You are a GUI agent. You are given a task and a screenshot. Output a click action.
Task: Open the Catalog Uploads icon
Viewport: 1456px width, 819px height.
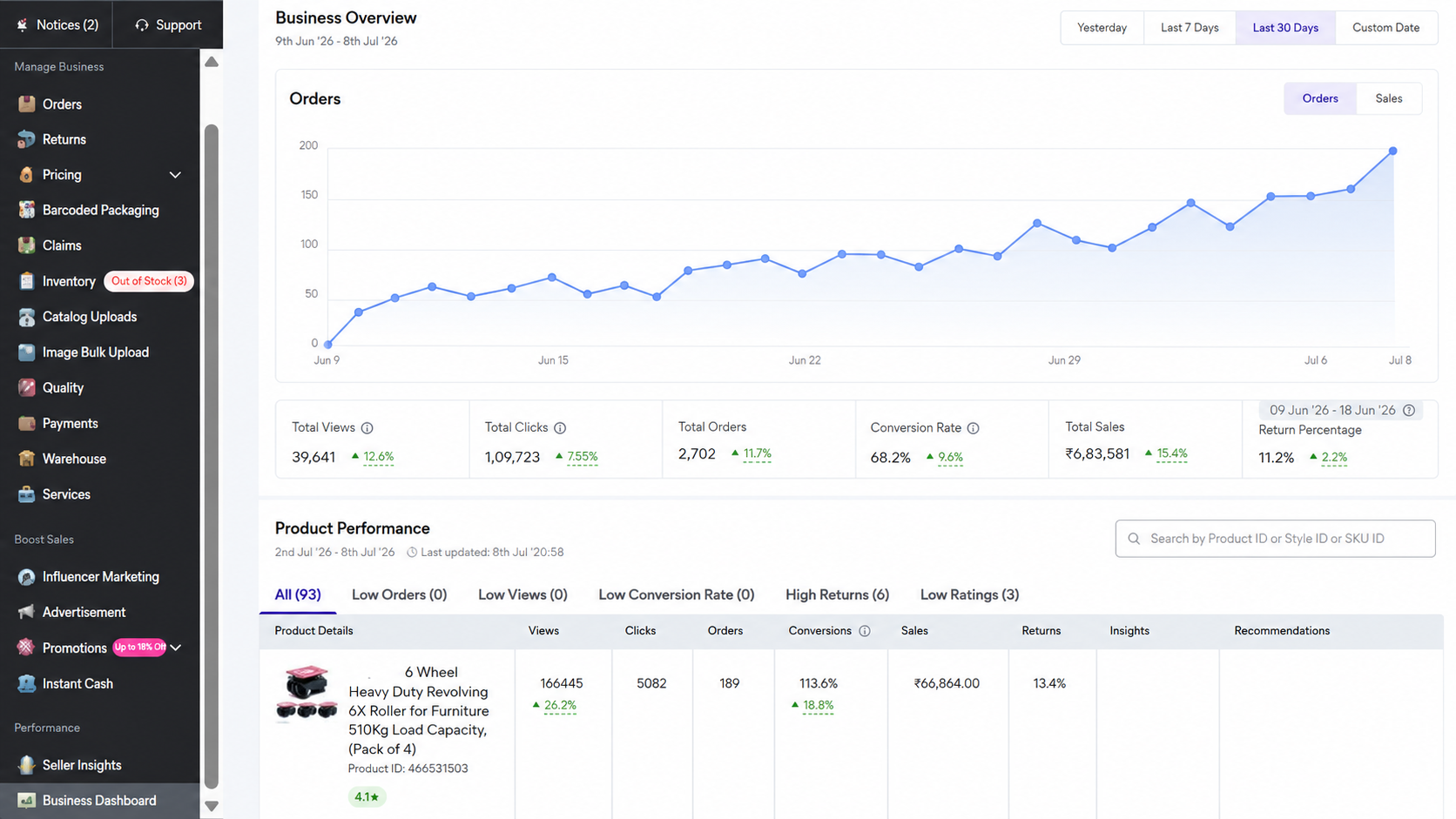click(x=26, y=317)
